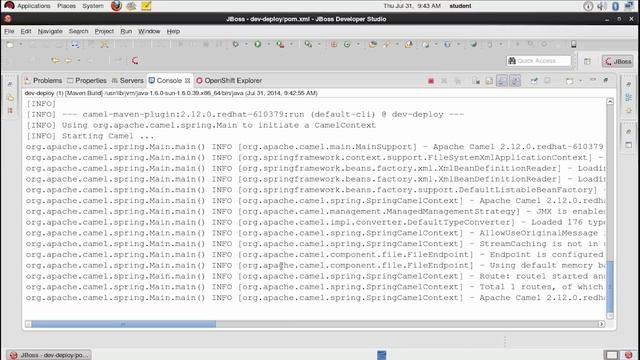Image resolution: width=640 pixels, height=360 pixels.
Task: Click the horizontal scrollbar right arrow
Action: pyautogui.click(x=602, y=324)
